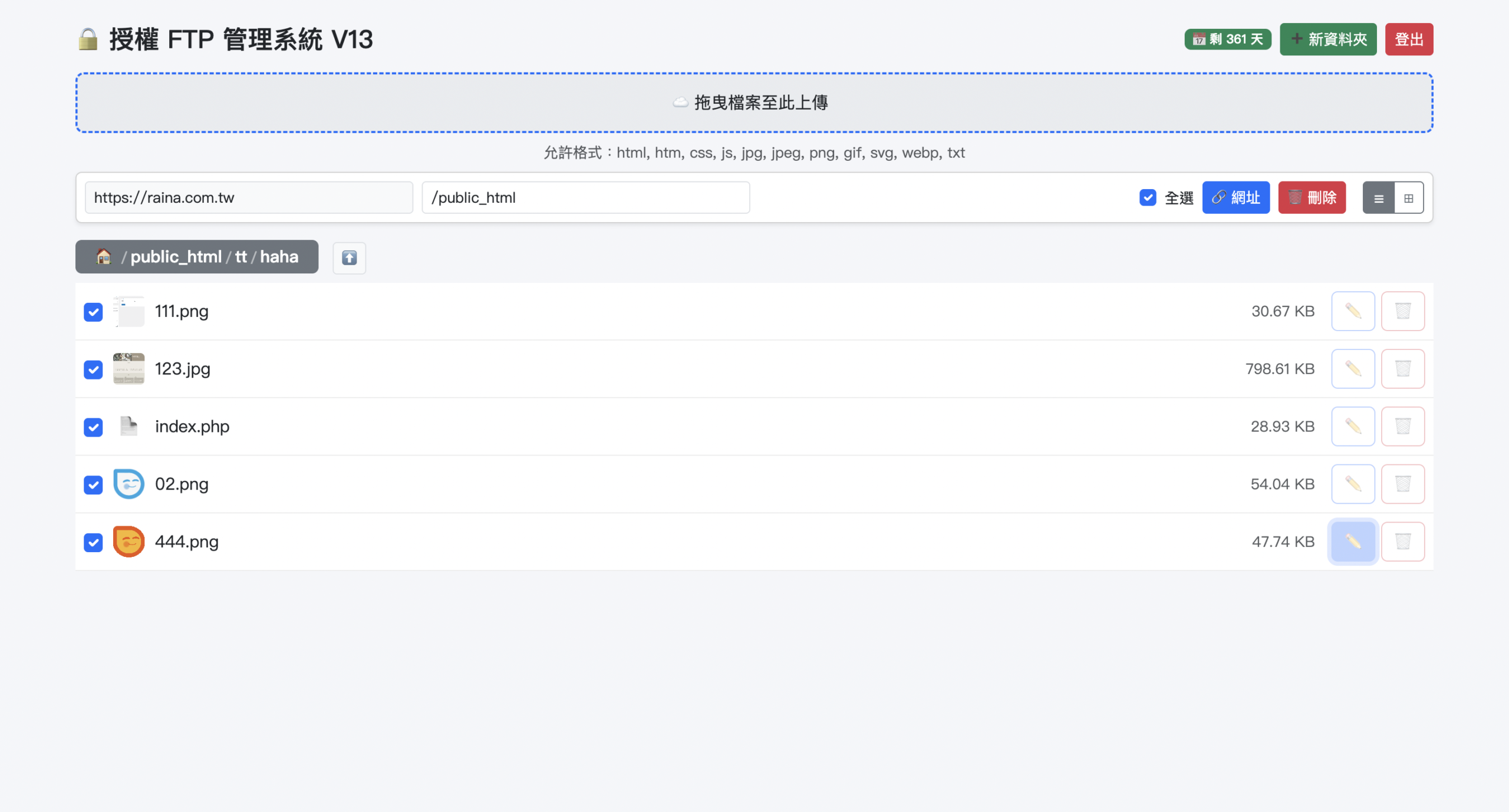Screen dimensions: 1509x812
Task: Click the blue 網址 URL button
Action: pos(1235,197)
